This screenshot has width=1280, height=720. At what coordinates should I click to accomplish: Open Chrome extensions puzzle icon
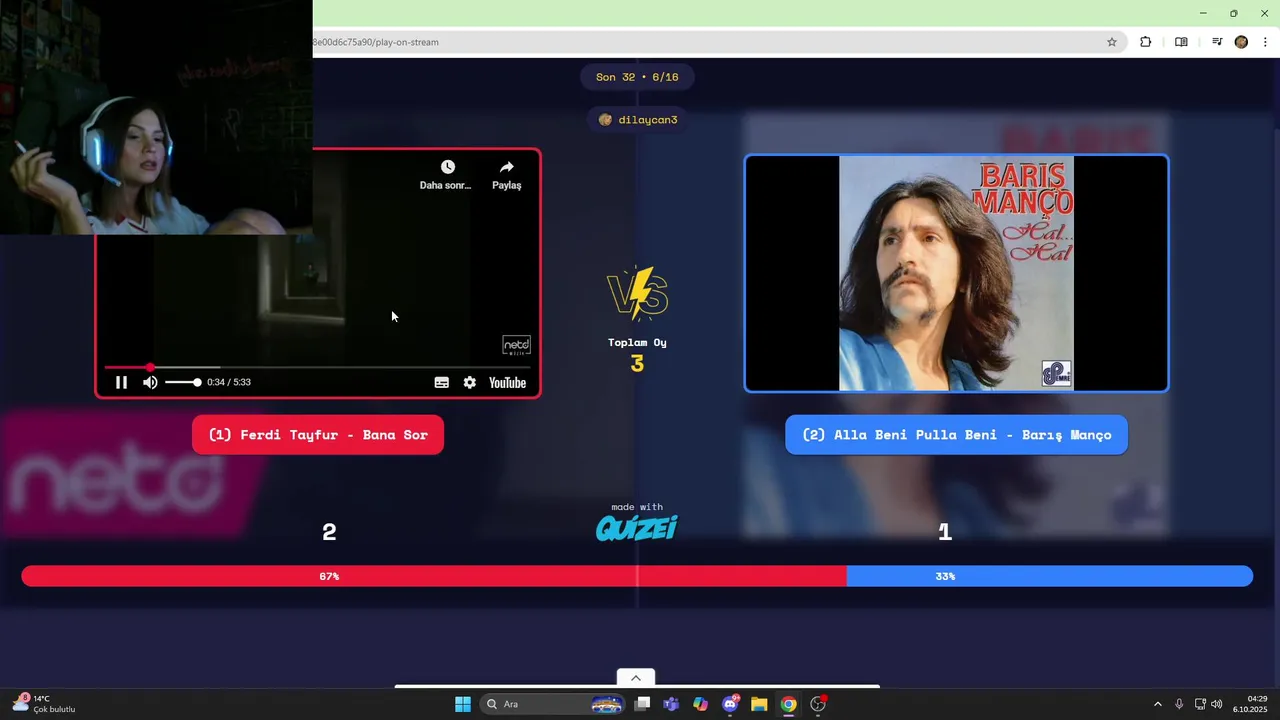pyautogui.click(x=1146, y=42)
